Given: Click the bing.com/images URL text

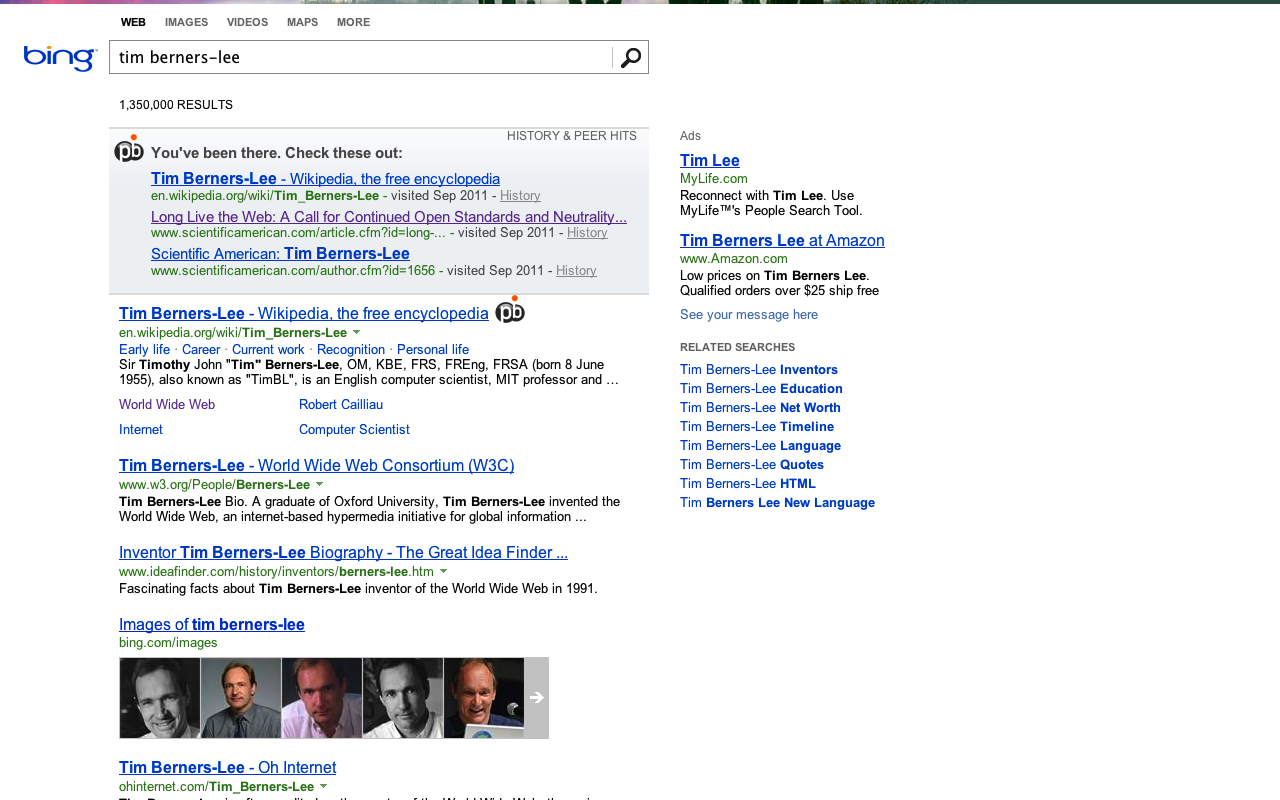Looking at the screenshot, I should click(168, 643).
